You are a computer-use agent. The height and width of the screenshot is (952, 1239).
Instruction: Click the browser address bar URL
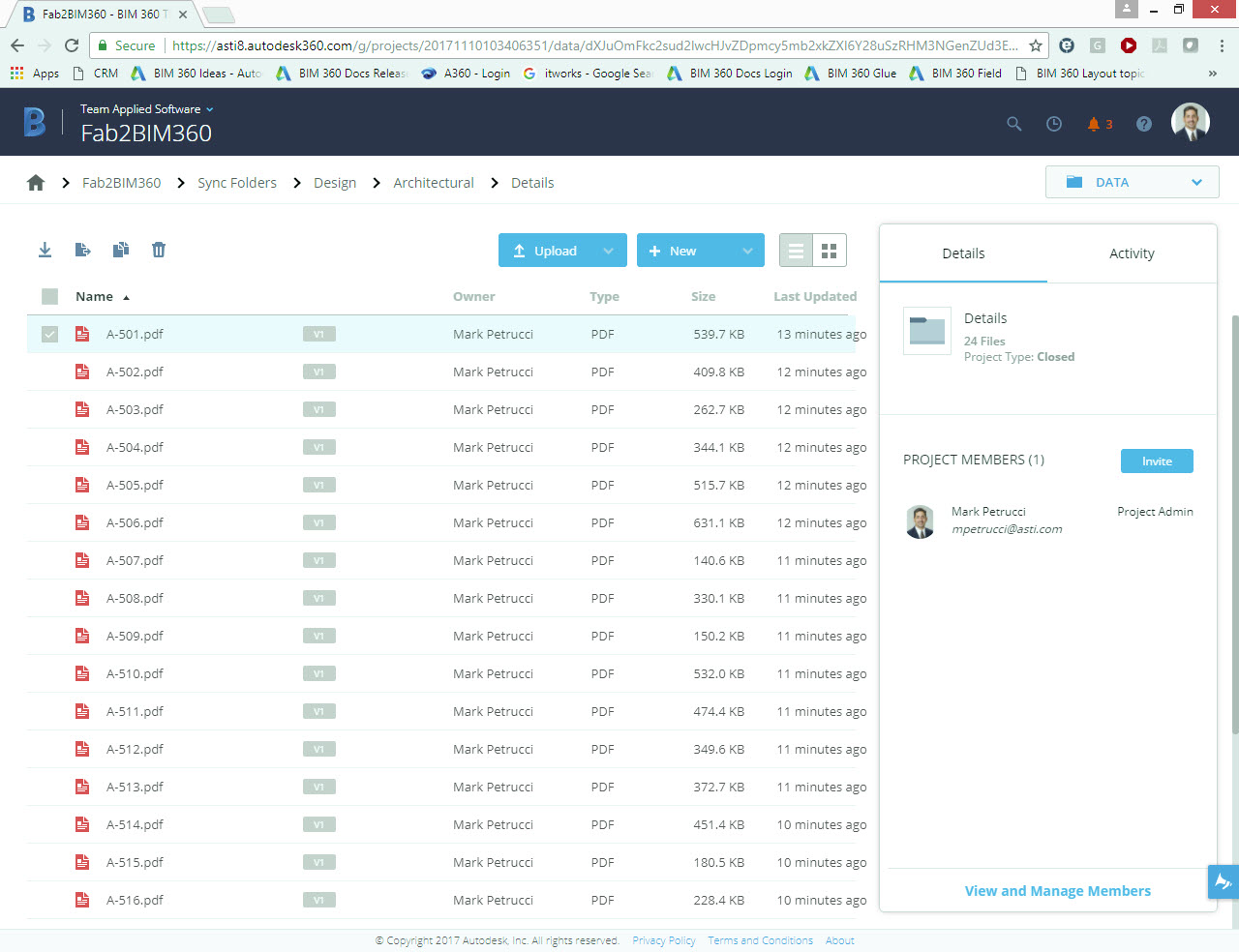tap(594, 45)
